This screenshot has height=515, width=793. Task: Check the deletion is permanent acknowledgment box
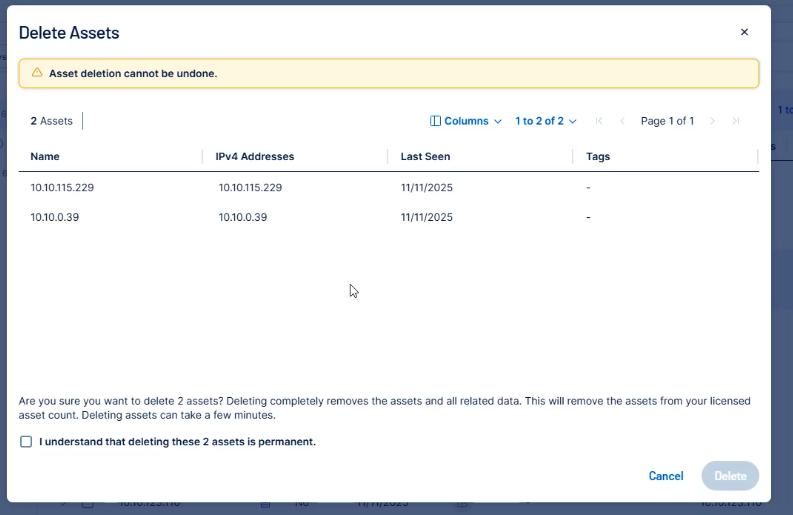click(26, 441)
